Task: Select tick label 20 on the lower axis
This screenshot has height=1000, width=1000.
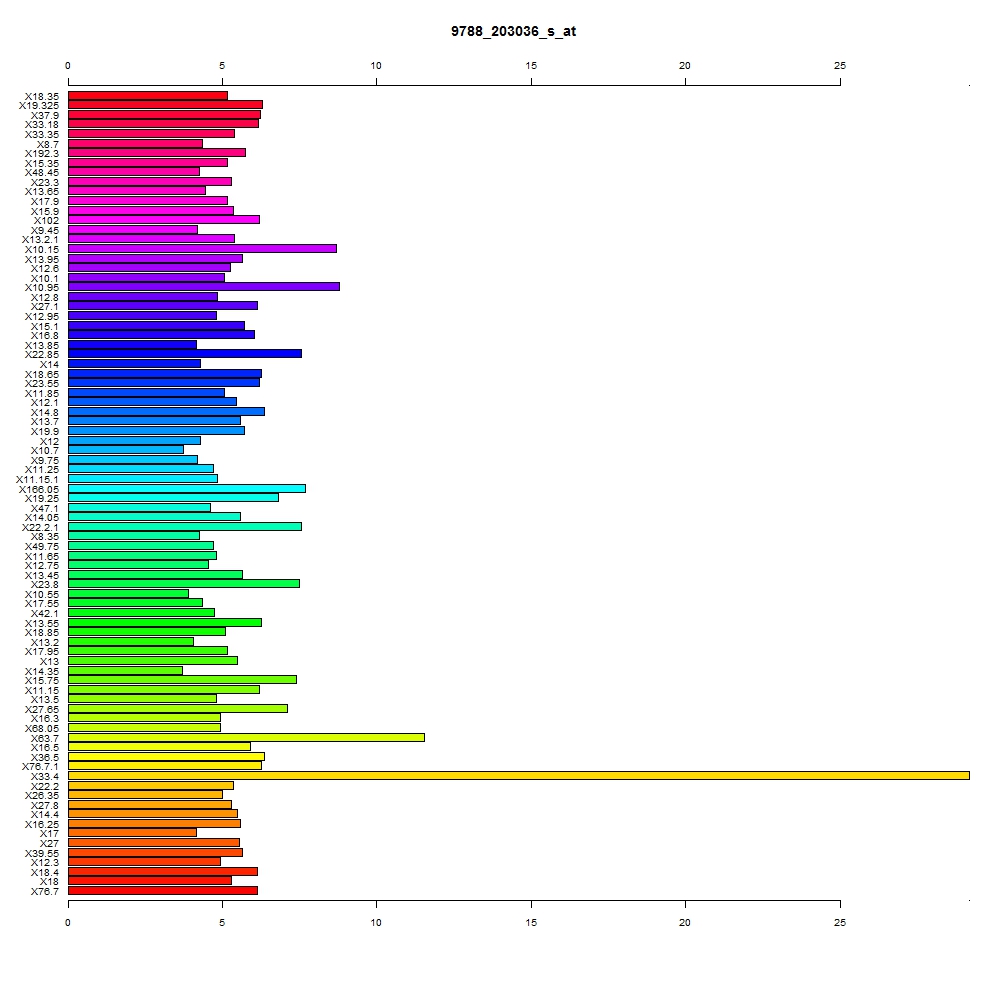Action: pyautogui.click(x=685, y=922)
